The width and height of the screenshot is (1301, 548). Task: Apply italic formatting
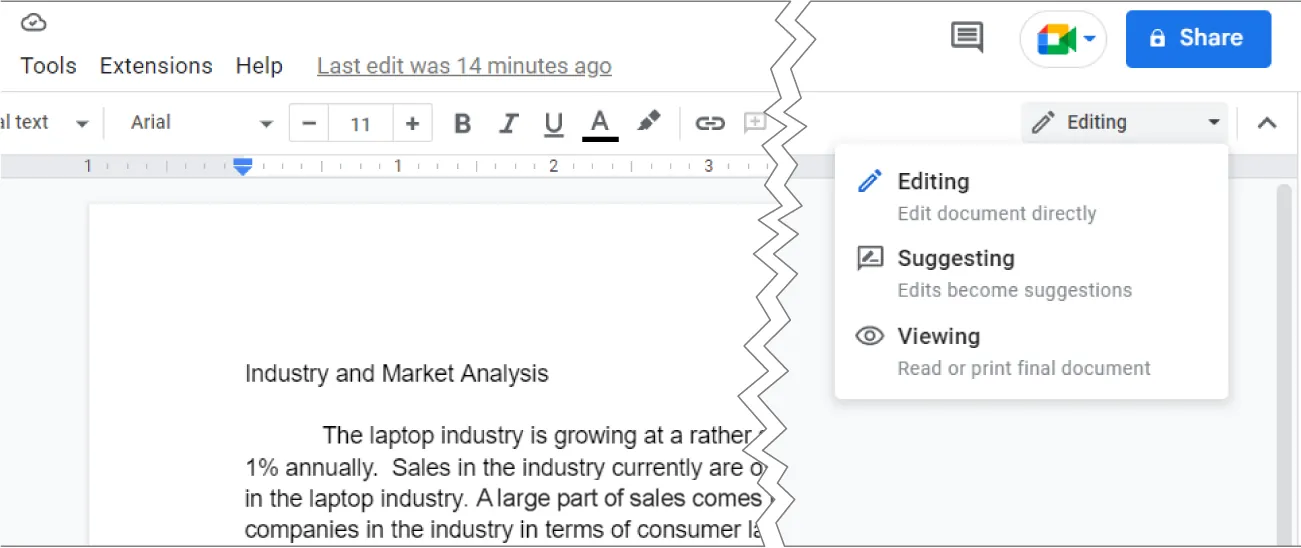508,123
